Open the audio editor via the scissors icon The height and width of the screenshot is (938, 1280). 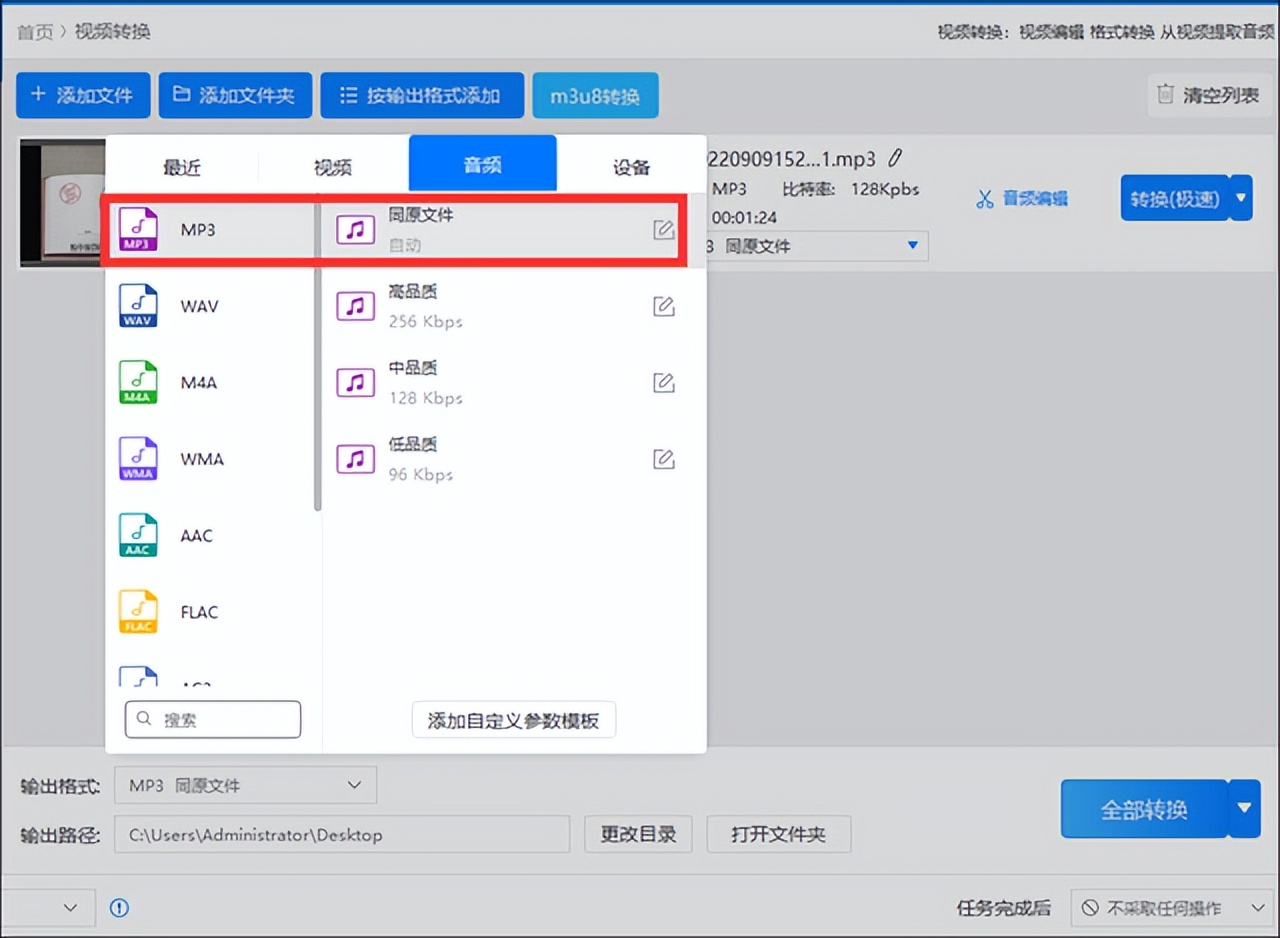(987, 198)
